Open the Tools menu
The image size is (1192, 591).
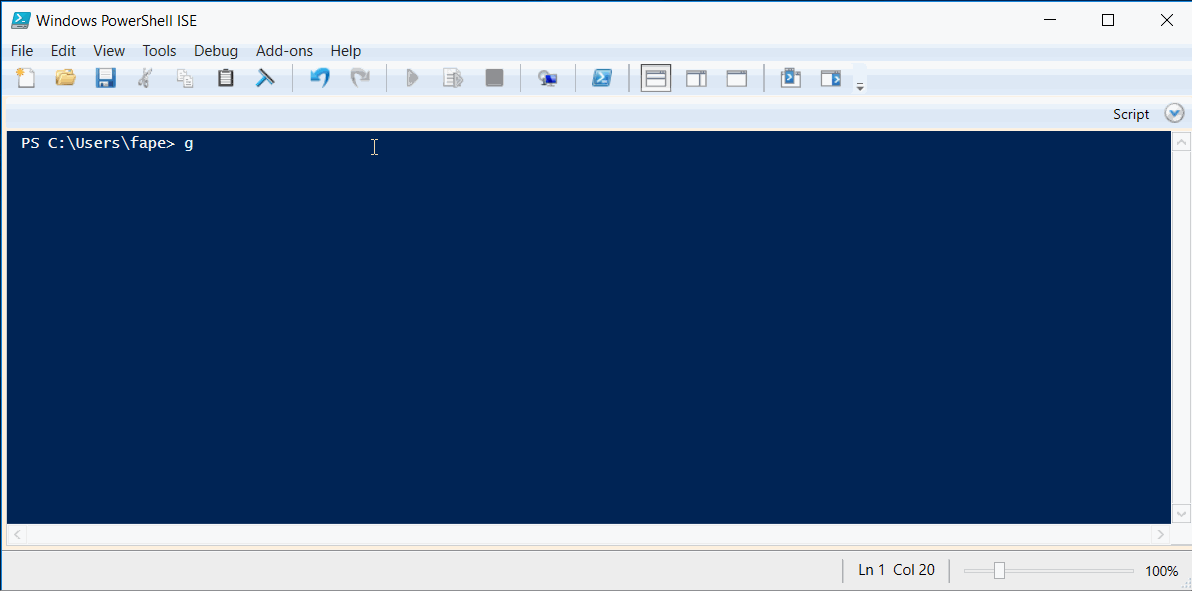(160, 51)
